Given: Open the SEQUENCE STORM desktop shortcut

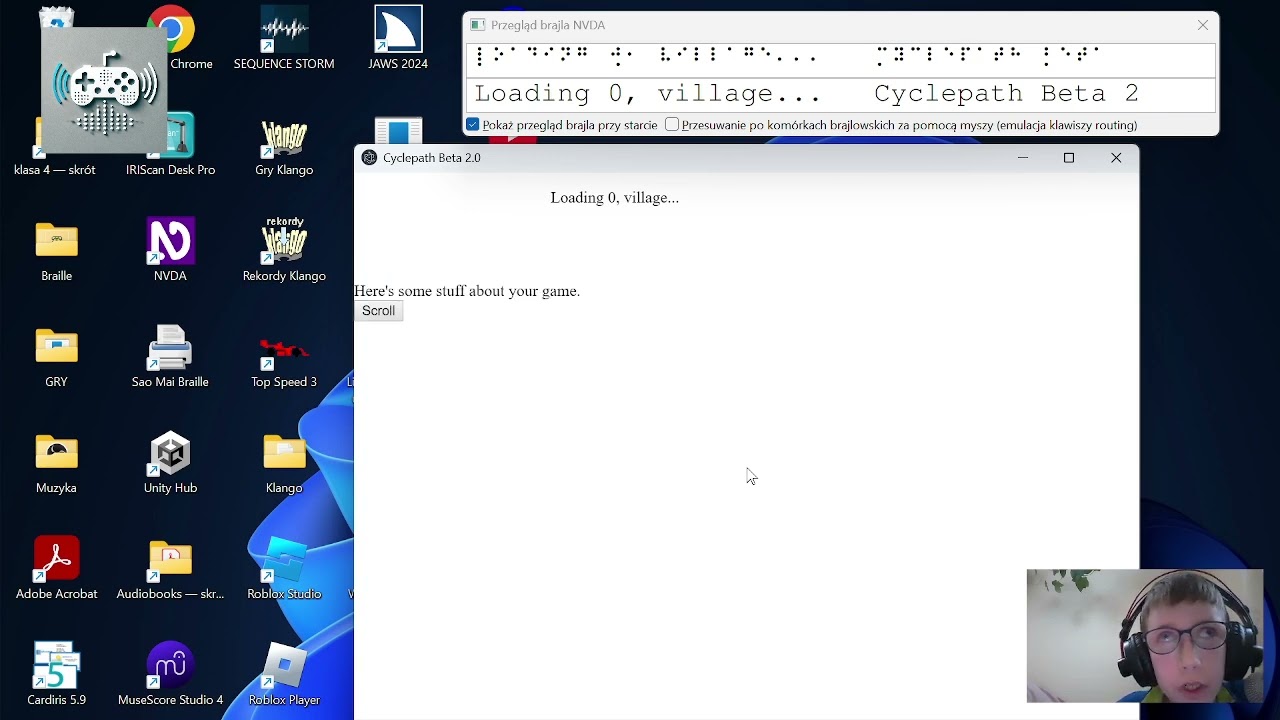Looking at the screenshot, I should point(284,40).
